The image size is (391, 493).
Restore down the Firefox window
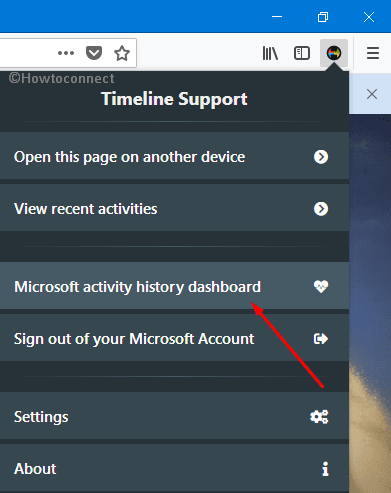[x=323, y=16]
